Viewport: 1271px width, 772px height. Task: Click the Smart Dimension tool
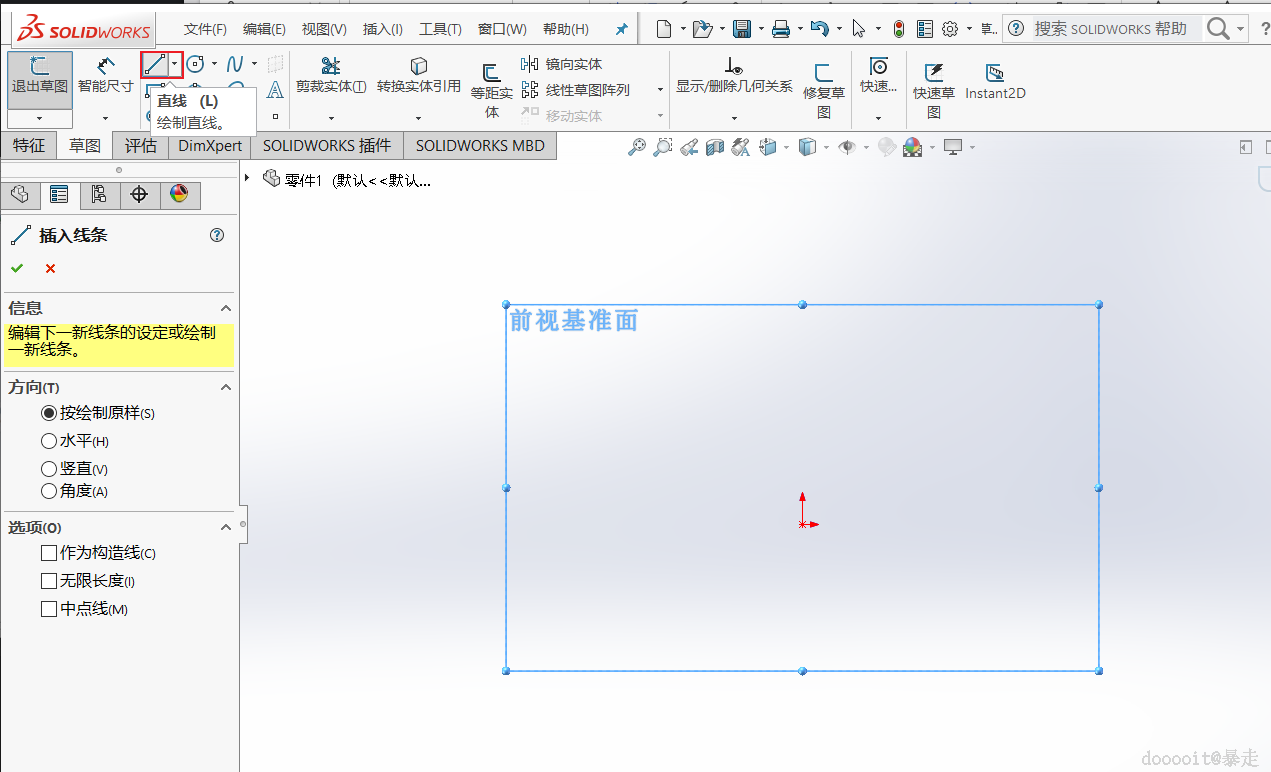coord(105,75)
